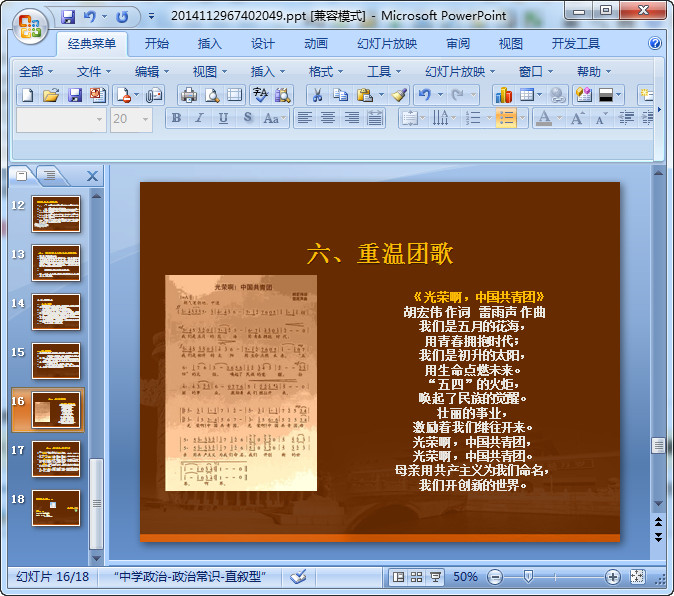Click the save icon in quick access toolbar
Image resolution: width=674 pixels, height=596 pixels.
[x=68, y=17]
